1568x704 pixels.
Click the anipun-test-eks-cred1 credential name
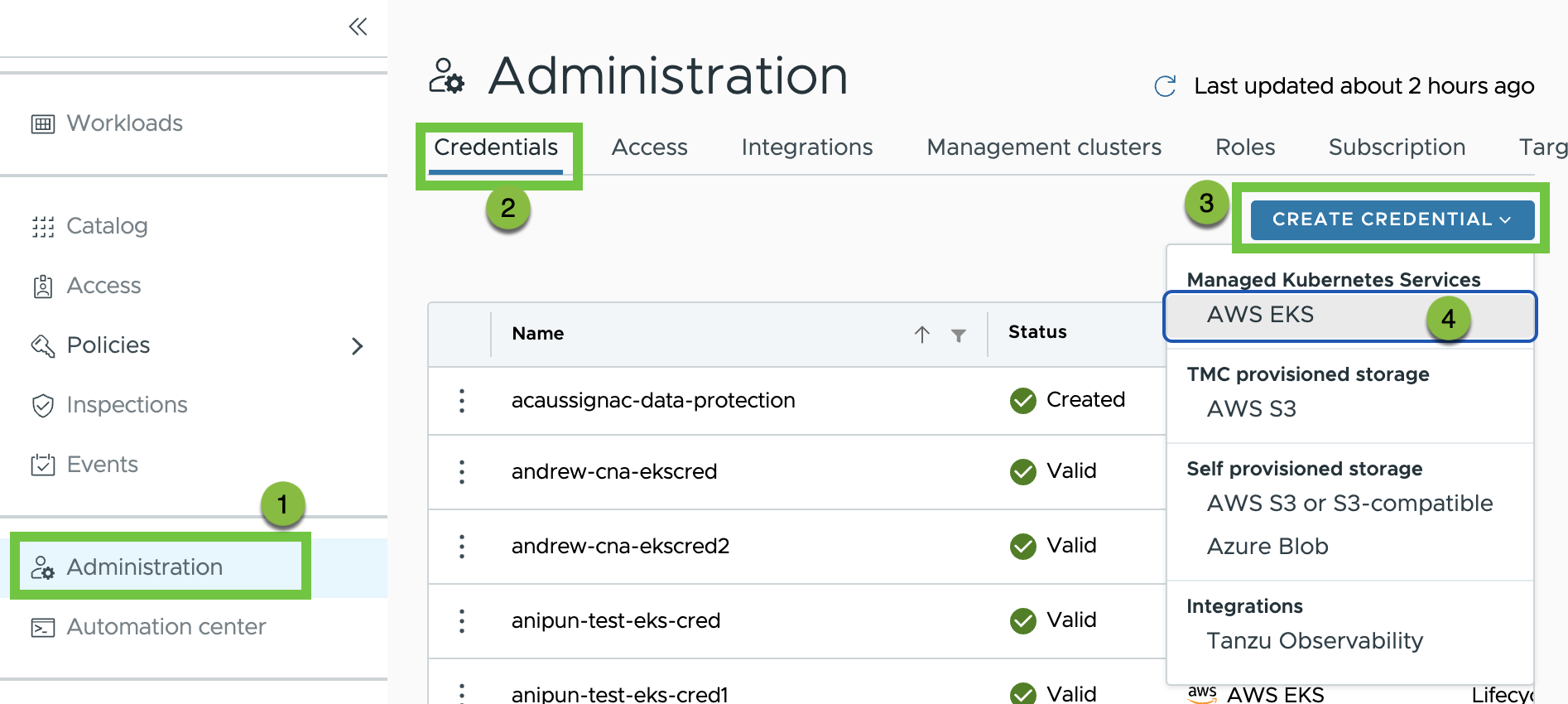(x=620, y=694)
